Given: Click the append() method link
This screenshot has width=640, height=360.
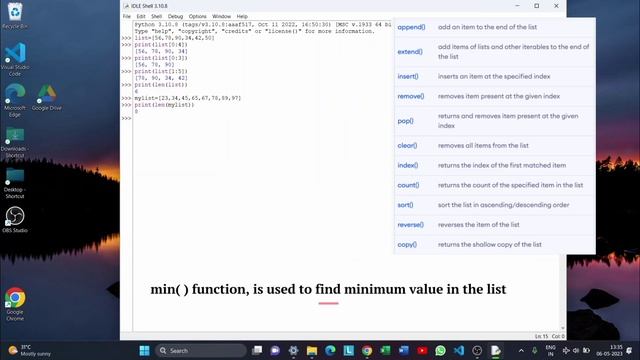Looking at the screenshot, I should [411, 27].
